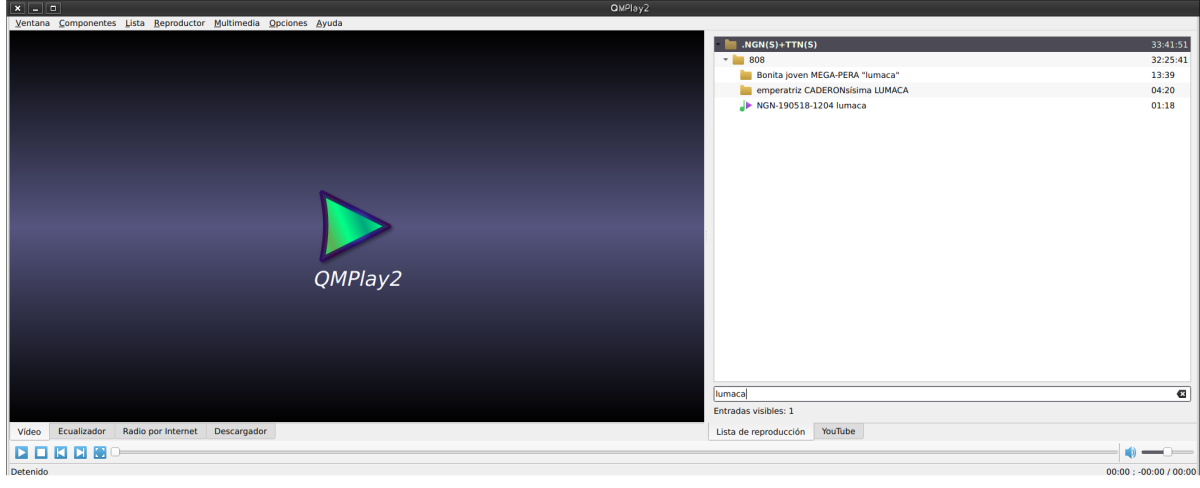Mute audio with the speaker icon
This screenshot has height=488, width=1200.
tap(1130, 453)
